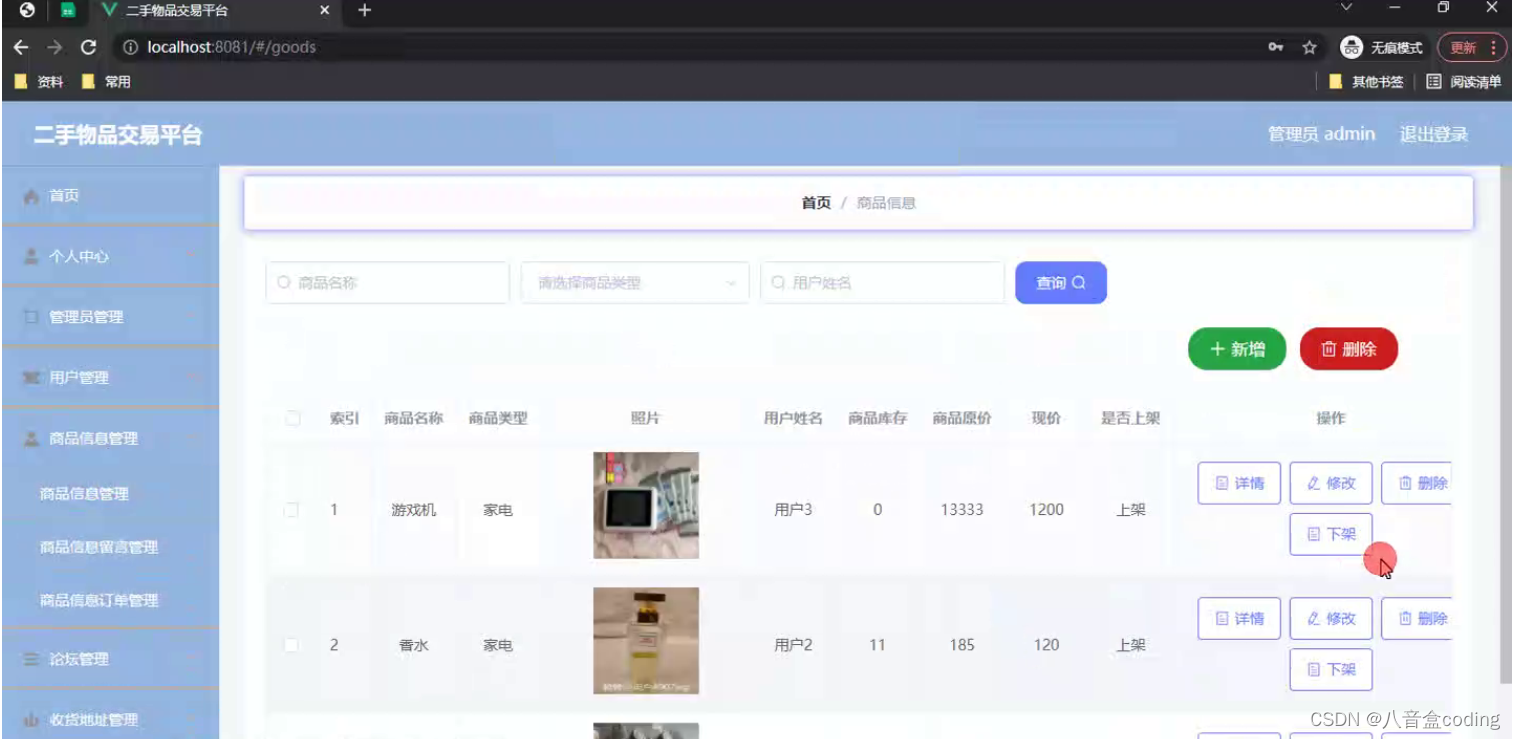Bookmark this page with star icon
The width and height of the screenshot is (1515, 739).
point(1309,47)
